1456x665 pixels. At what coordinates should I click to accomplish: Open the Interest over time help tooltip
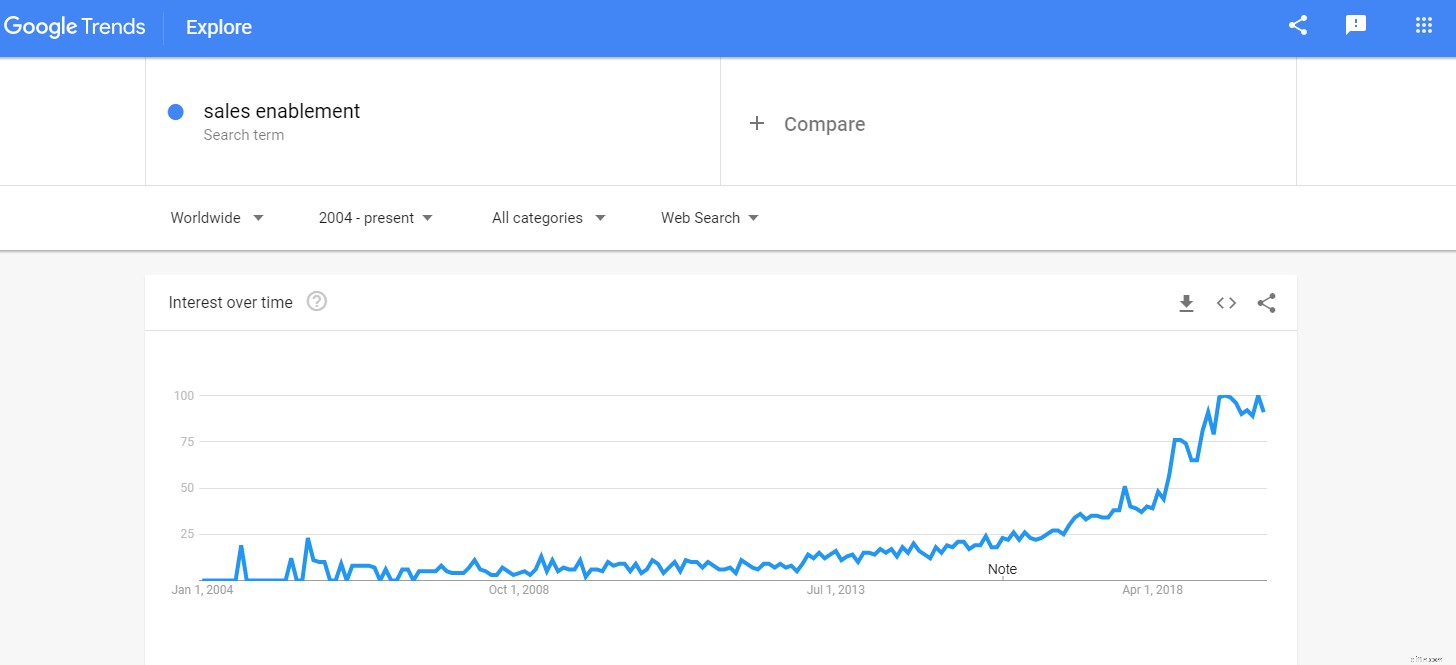pos(316,301)
